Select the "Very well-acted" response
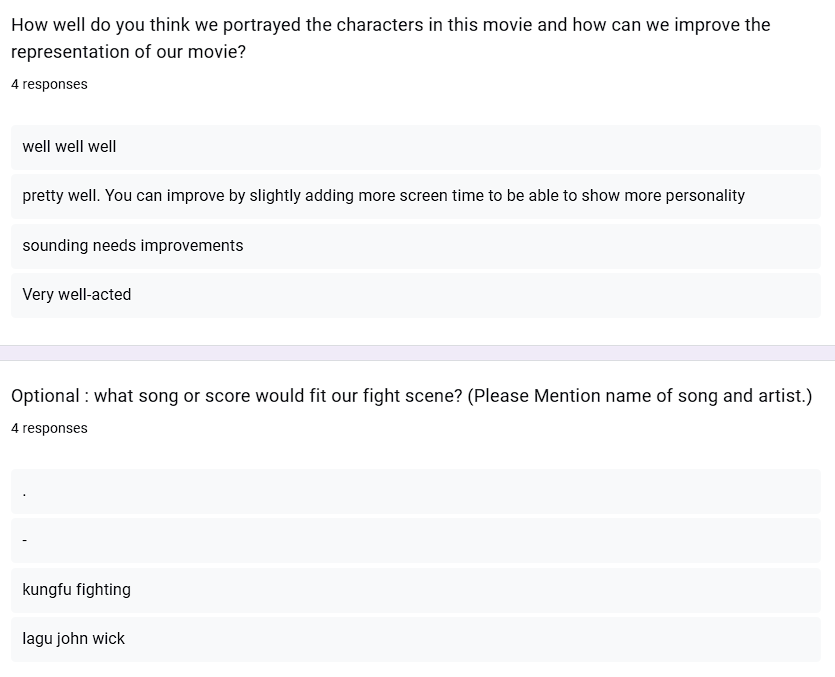The width and height of the screenshot is (835, 677). [x=77, y=295]
